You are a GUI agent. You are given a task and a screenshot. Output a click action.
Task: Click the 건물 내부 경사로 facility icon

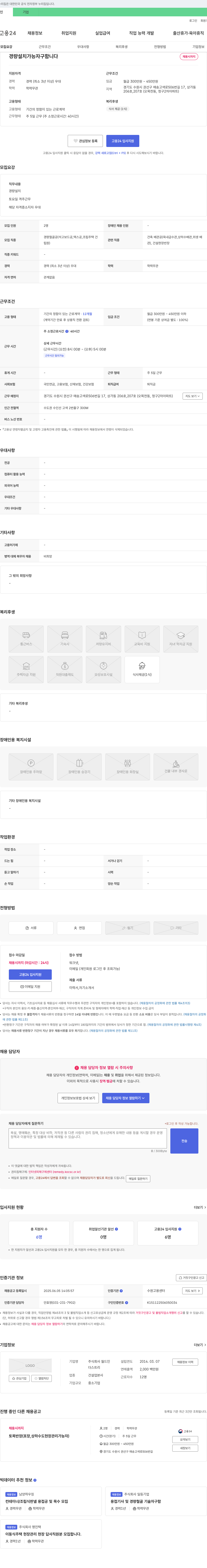(176, 767)
